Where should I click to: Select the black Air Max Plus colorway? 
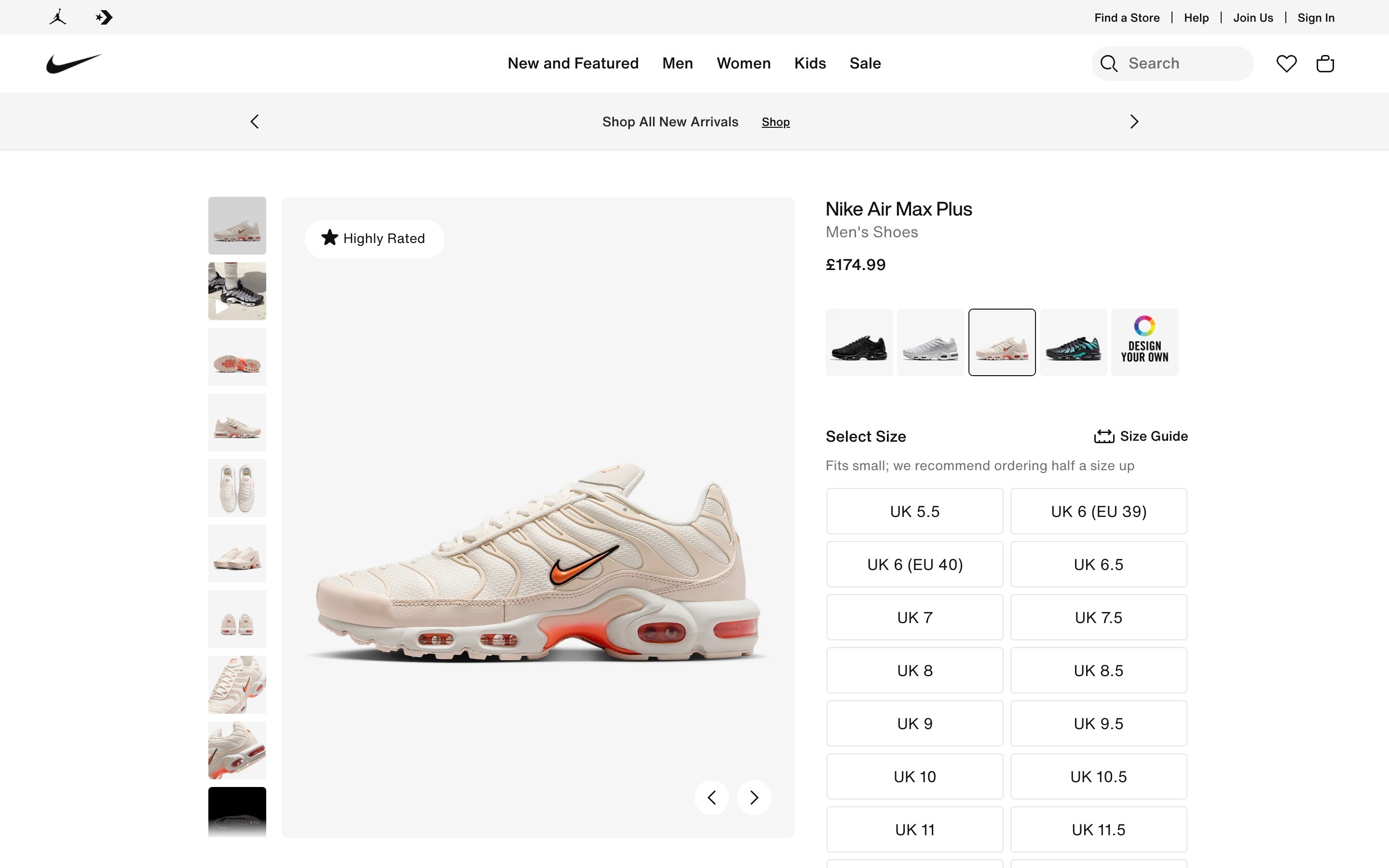858,342
